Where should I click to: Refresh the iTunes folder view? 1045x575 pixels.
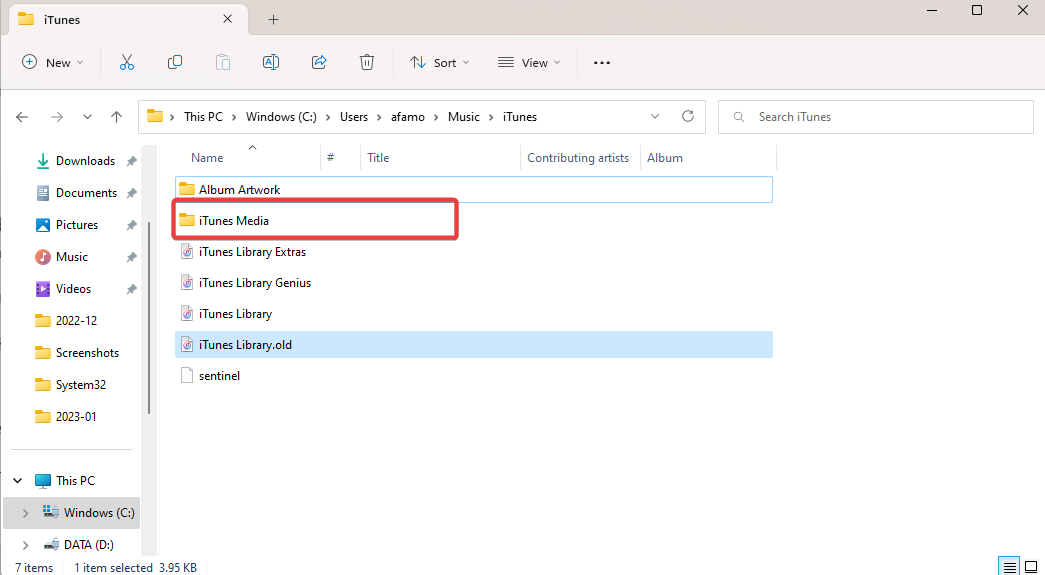coord(688,116)
